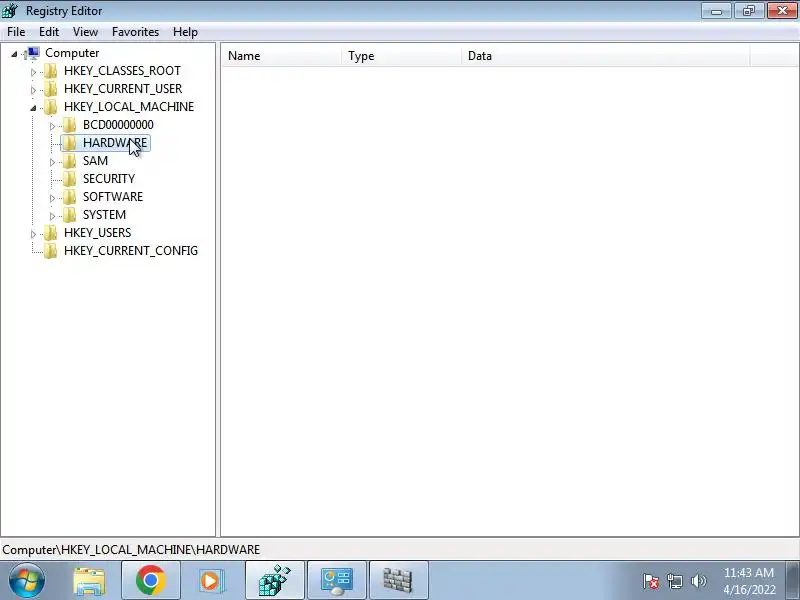Viewport: 800px width, 600px height.
Task: Expand the BCD00000000 key arrow
Action: (x=52, y=126)
